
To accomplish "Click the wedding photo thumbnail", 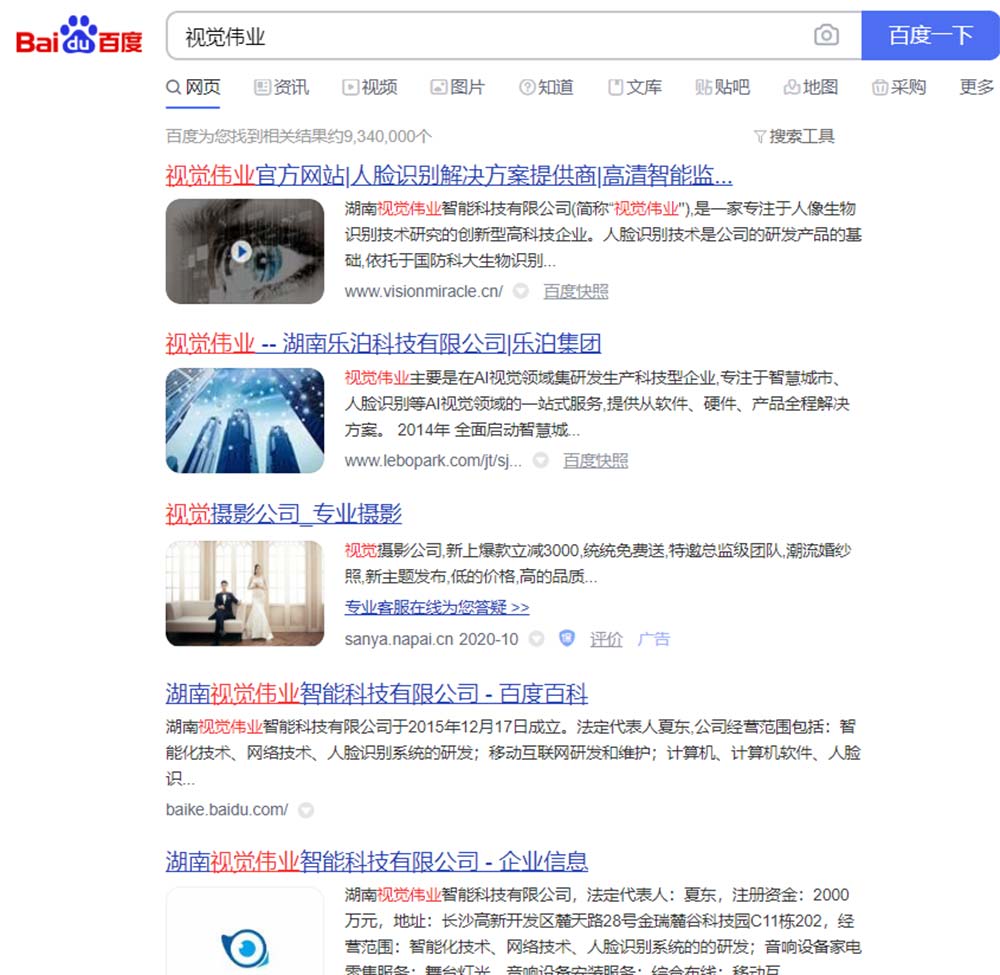I will tap(244, 592).
